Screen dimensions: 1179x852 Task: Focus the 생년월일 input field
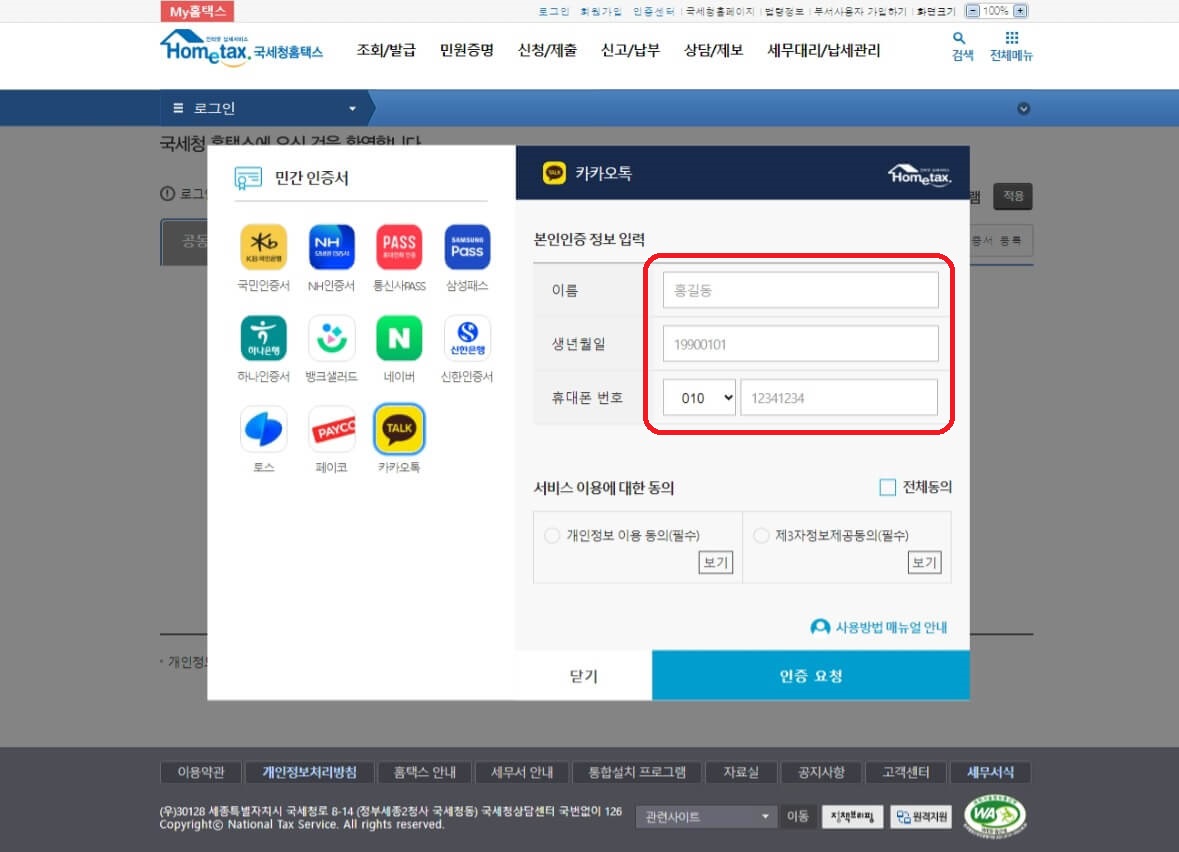click(800, 344)
